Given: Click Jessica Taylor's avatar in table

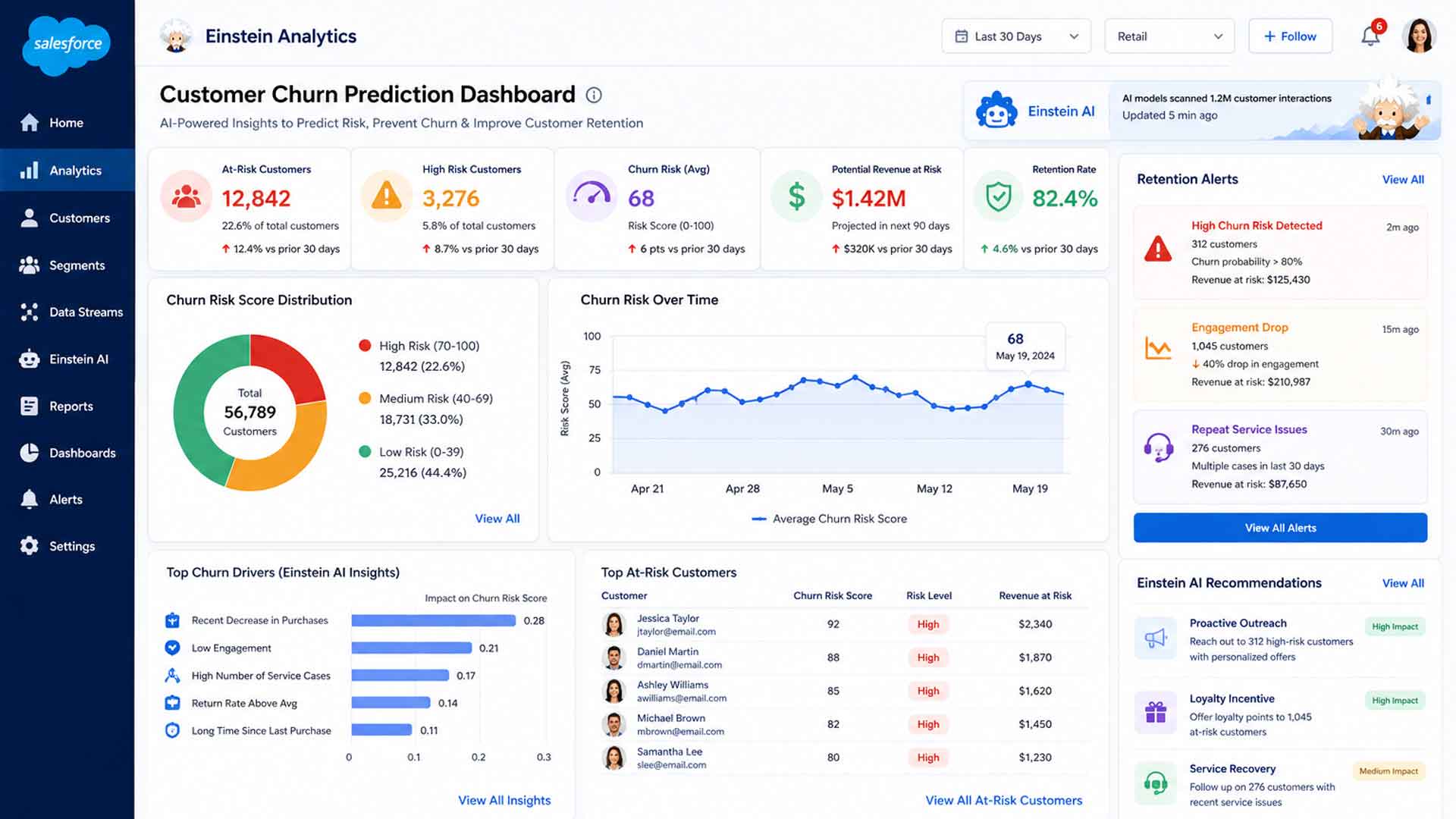Looking at the screenshot, I should (x=613, y=624).
